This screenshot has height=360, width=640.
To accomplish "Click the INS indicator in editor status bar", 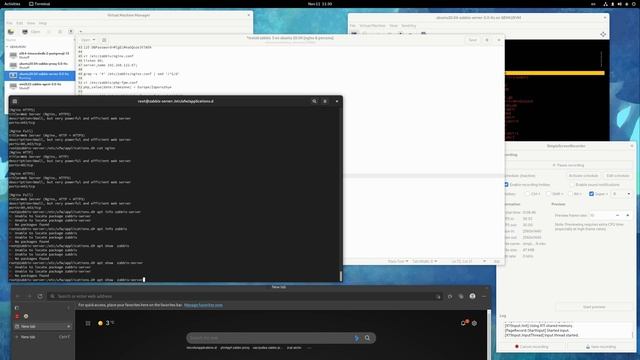I will (x=497, y=261).
